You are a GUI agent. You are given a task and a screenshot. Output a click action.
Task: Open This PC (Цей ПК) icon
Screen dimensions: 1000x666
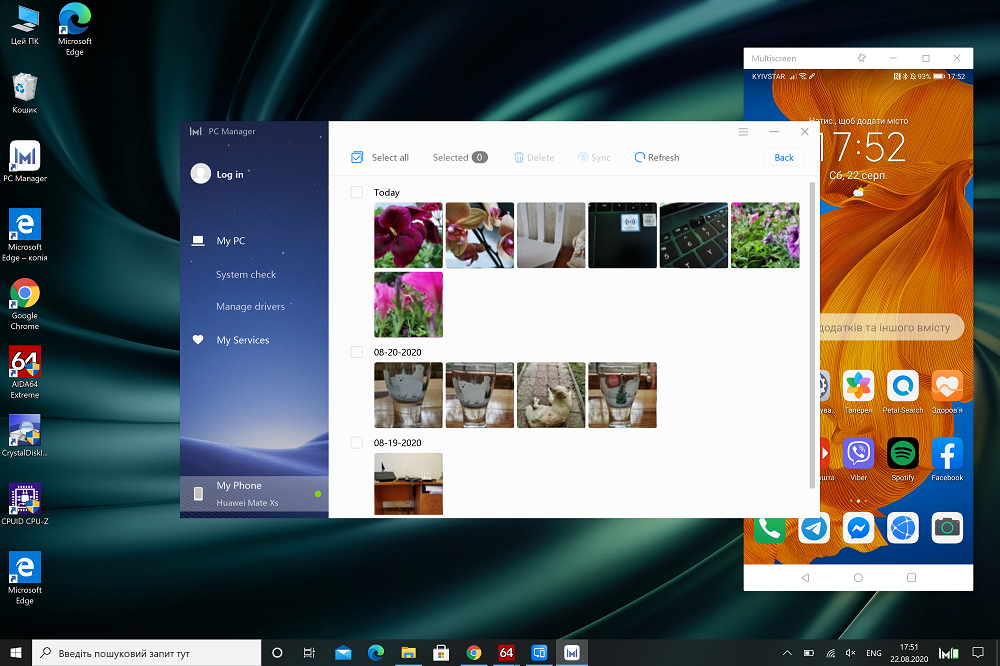[x=25, y=26]
